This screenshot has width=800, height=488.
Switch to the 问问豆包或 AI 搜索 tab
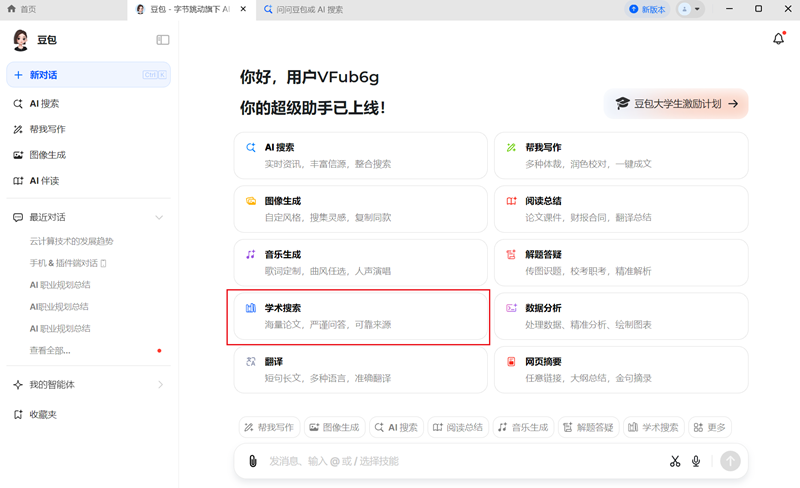(304, 9)
